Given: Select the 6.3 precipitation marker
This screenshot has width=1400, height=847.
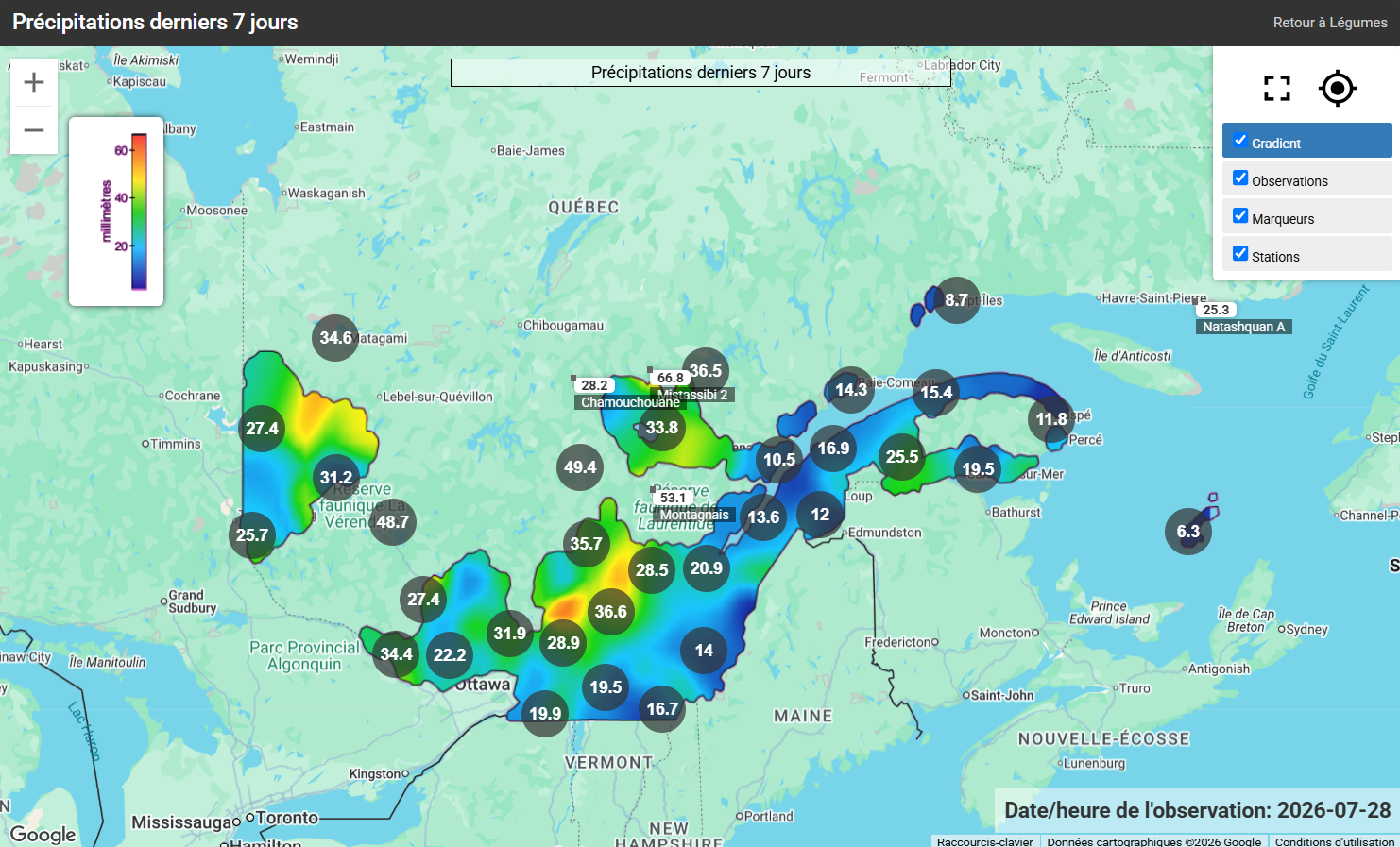Looking at the screenshot, I should (1188, 532).
